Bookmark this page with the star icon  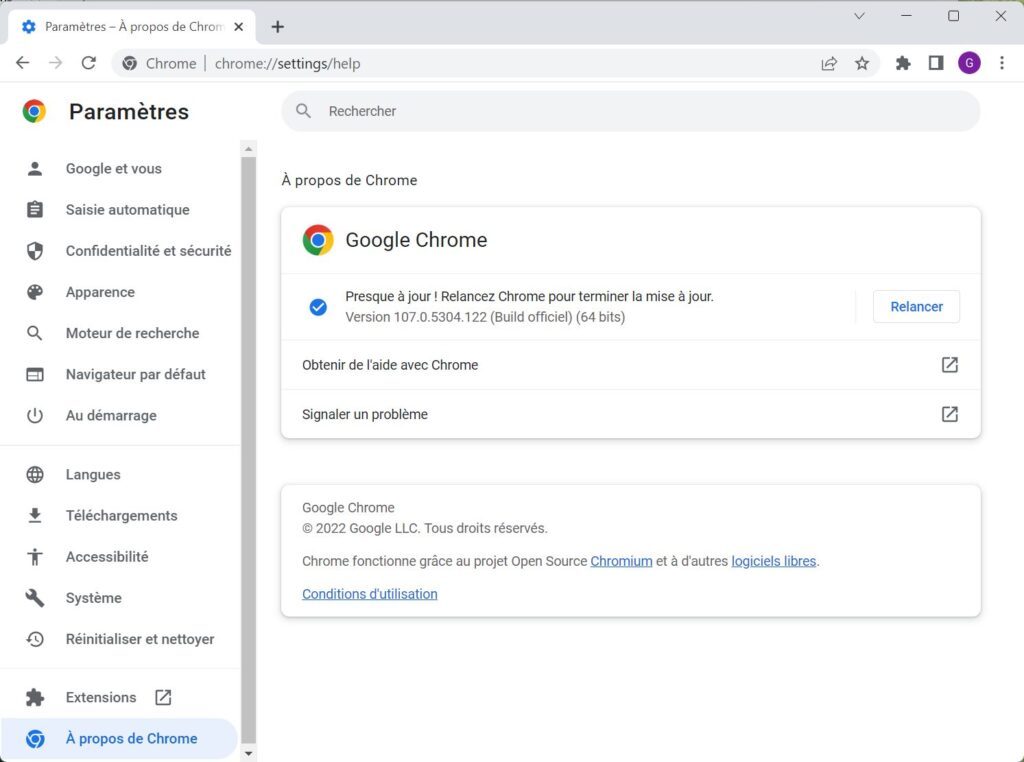tap(862, 63)
